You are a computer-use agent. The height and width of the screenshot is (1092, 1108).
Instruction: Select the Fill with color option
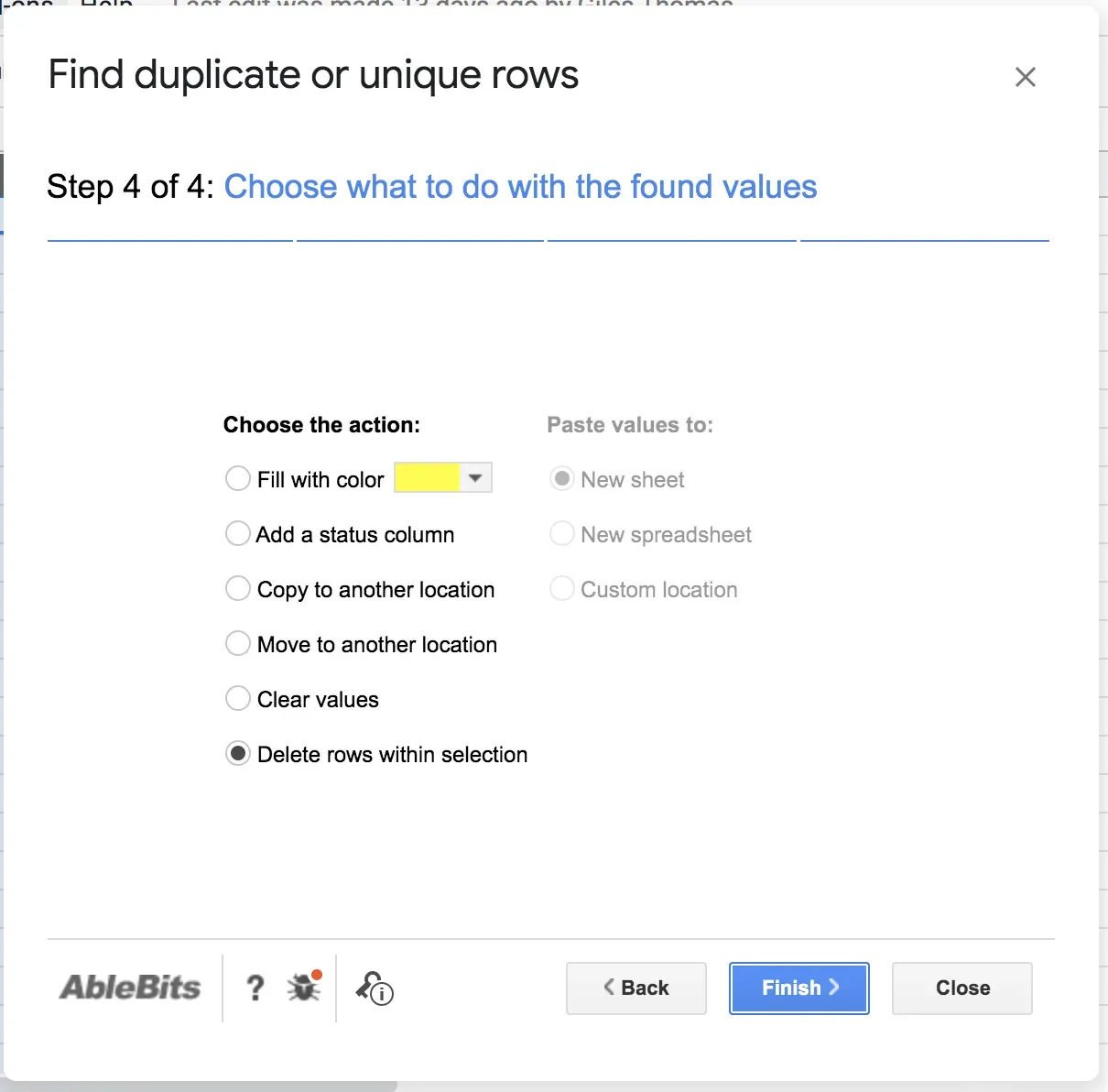[x=238, y=479]
